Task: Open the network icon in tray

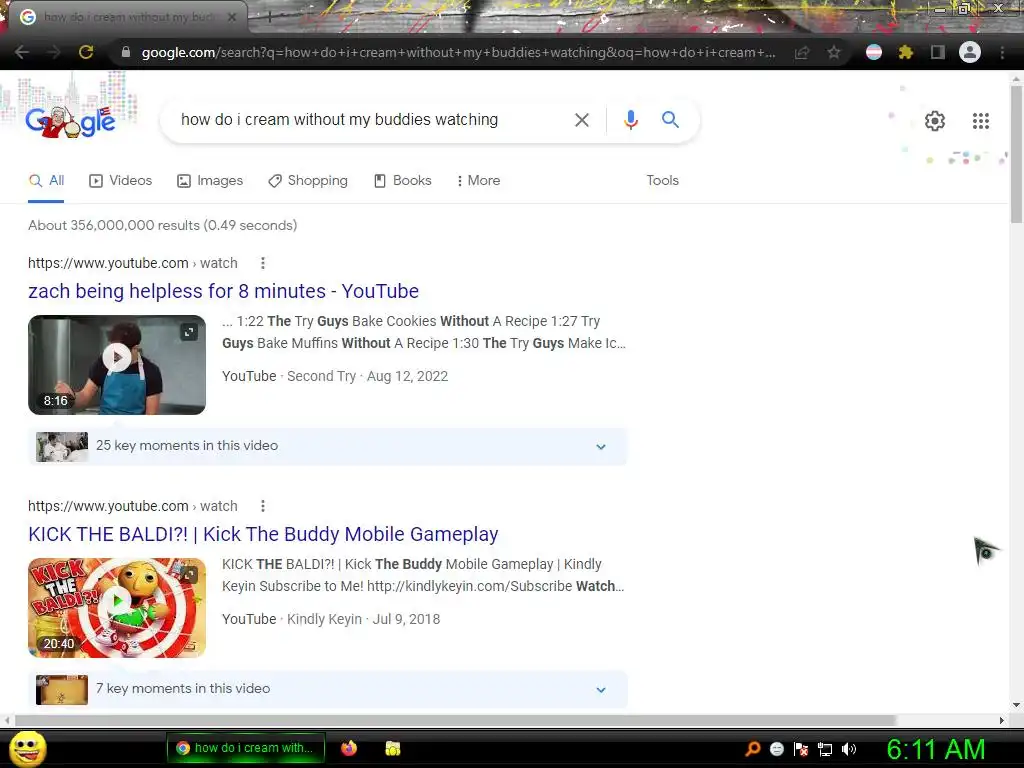Action: (825, 749)
